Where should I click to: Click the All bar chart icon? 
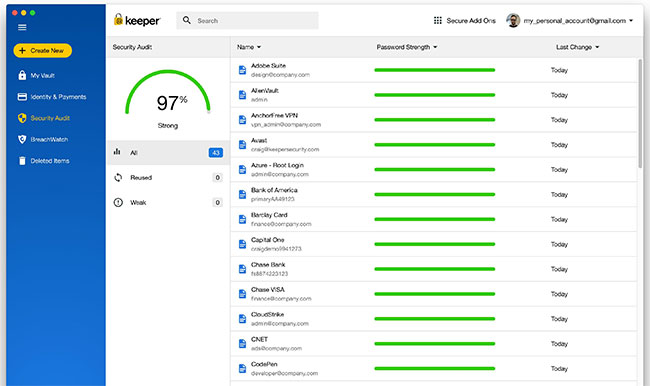(117, 152)
